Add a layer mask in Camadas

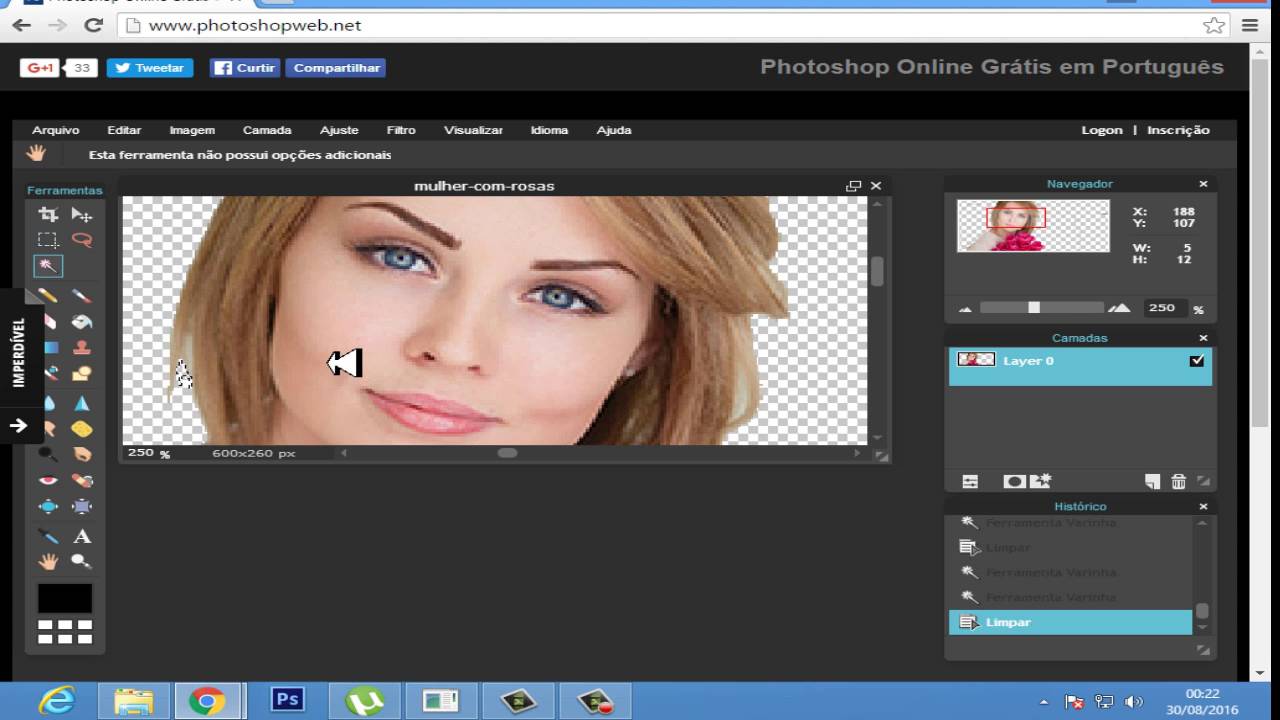(x=1014, y=482)
